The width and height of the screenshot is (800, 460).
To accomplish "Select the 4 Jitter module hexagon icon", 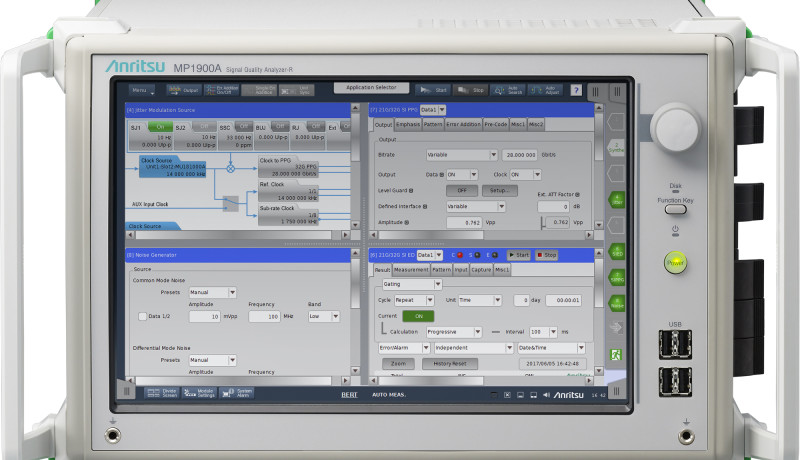I will [x=617, y=199].
